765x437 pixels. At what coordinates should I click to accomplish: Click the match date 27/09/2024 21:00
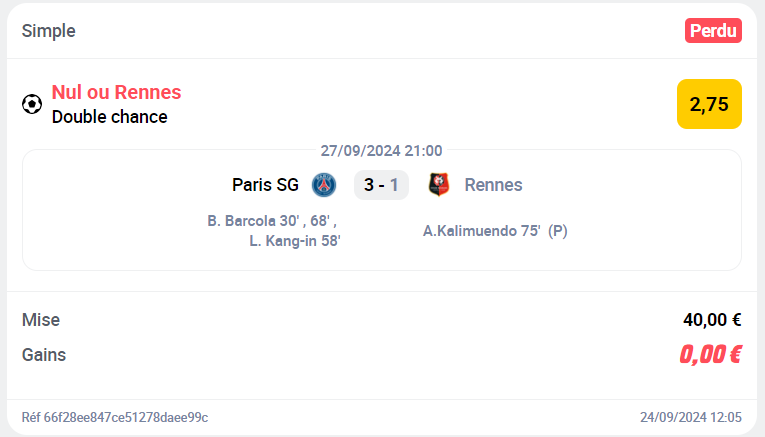(x=381, y=151)
